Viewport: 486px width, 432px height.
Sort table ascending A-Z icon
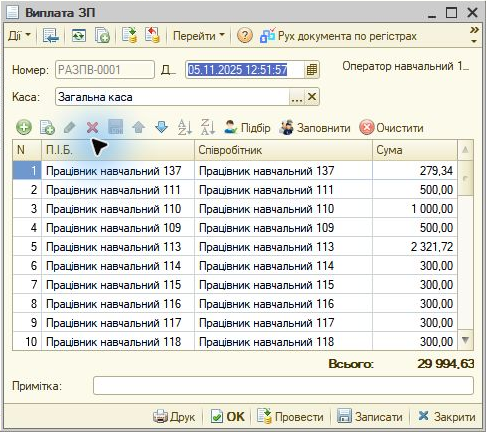[184, 127]
